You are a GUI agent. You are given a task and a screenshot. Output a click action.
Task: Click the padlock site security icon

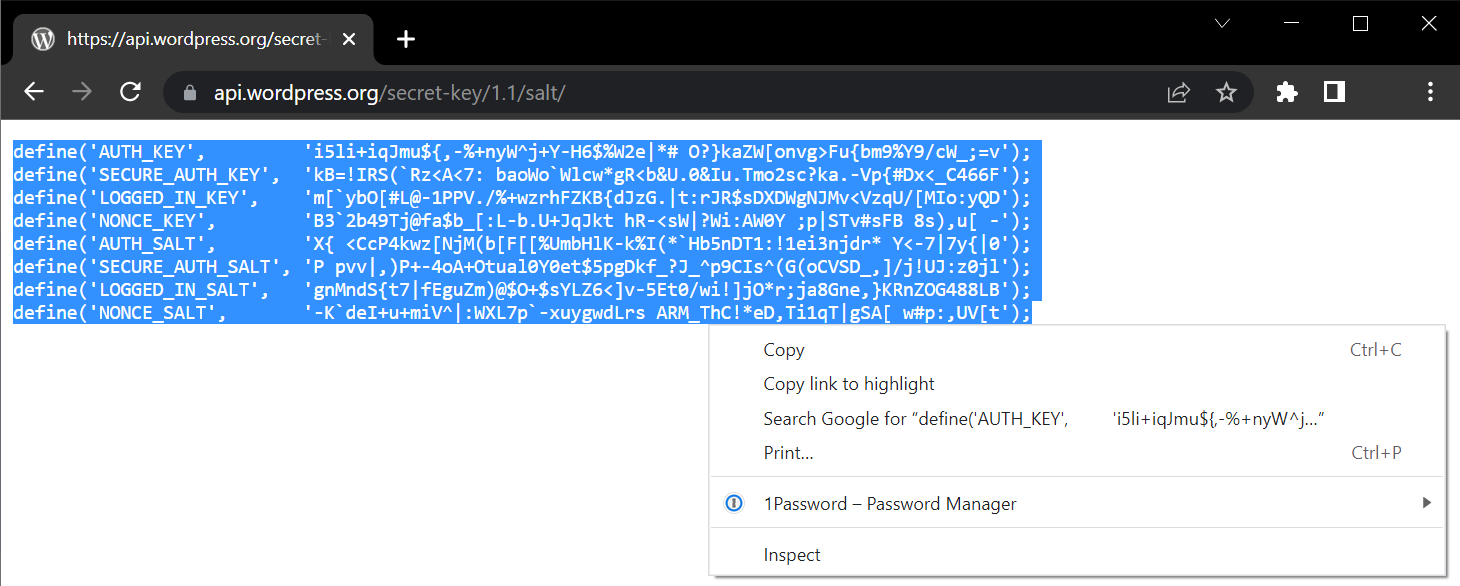click(x=191, y=93)
